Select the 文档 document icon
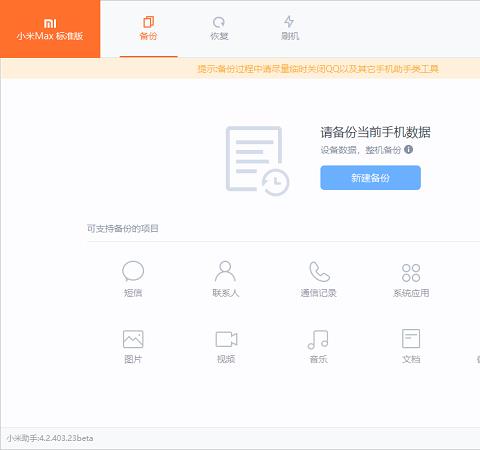The width and height of the screenshot is (480, 450). [x=411, y=338]
